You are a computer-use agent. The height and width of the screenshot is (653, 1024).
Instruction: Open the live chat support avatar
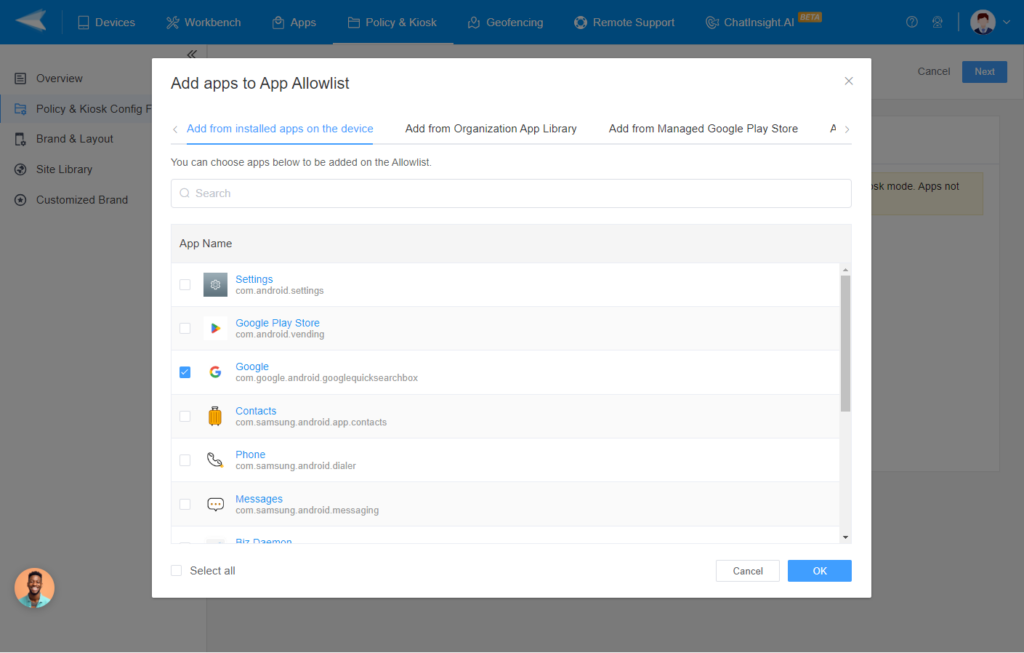point(35,588)
